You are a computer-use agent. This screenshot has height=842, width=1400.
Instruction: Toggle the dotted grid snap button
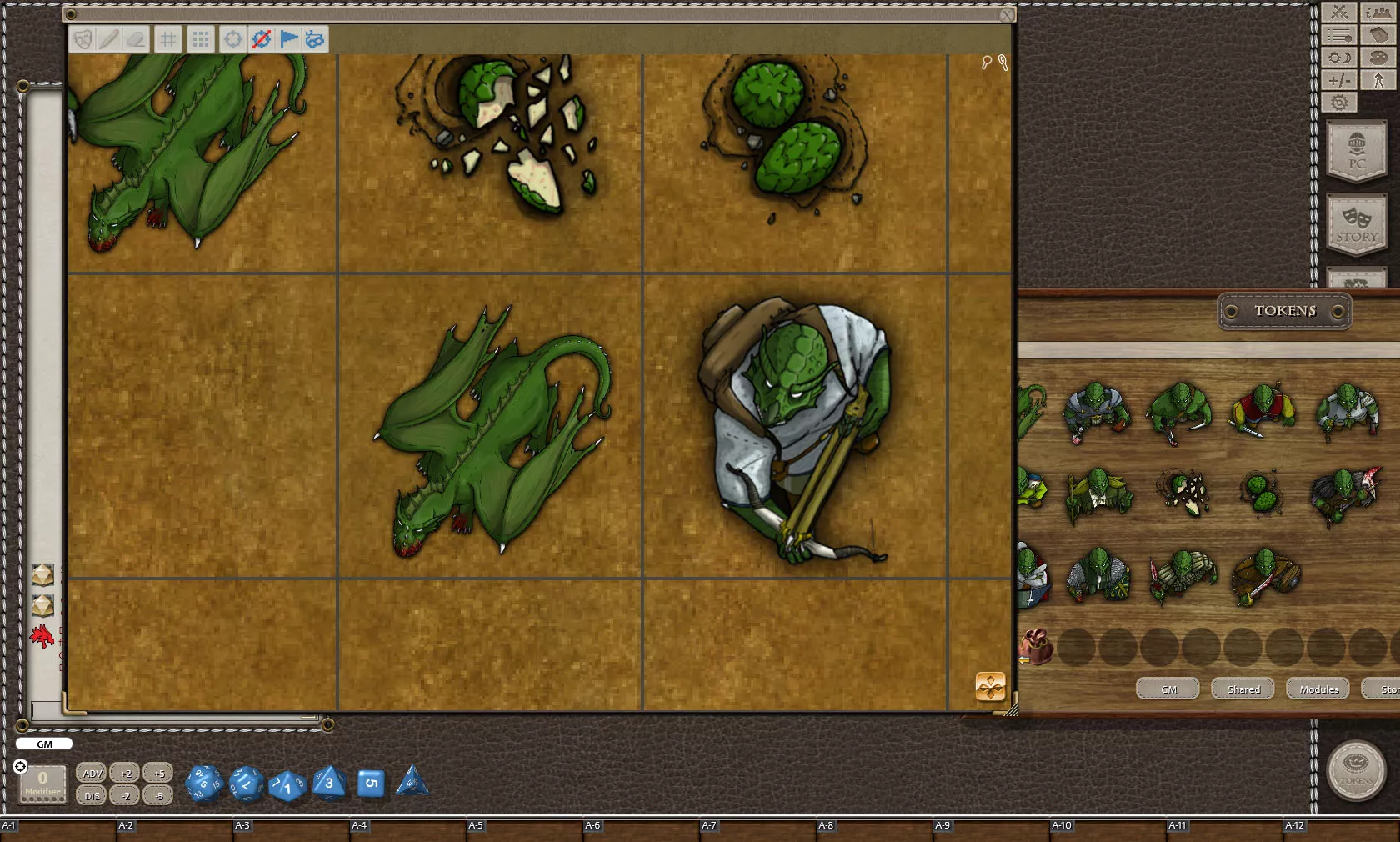(201, 39)
